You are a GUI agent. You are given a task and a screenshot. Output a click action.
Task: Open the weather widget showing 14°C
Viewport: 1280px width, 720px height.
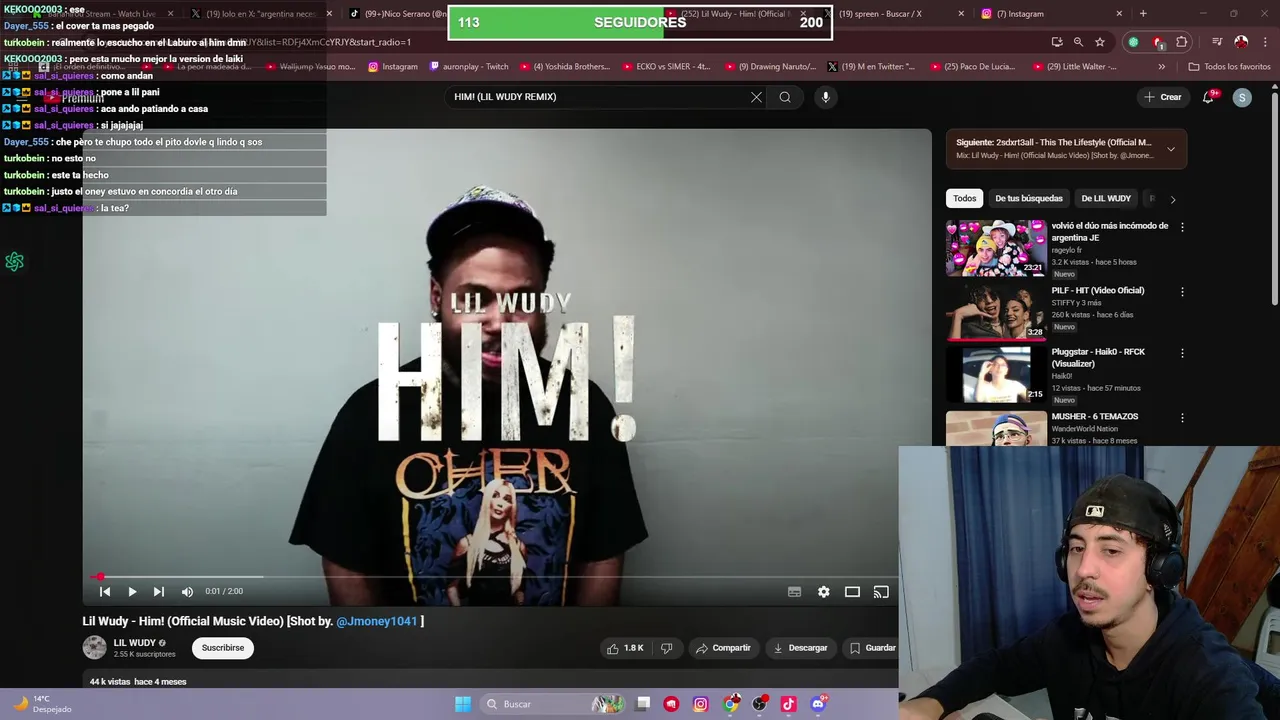[x=42, y=704]
